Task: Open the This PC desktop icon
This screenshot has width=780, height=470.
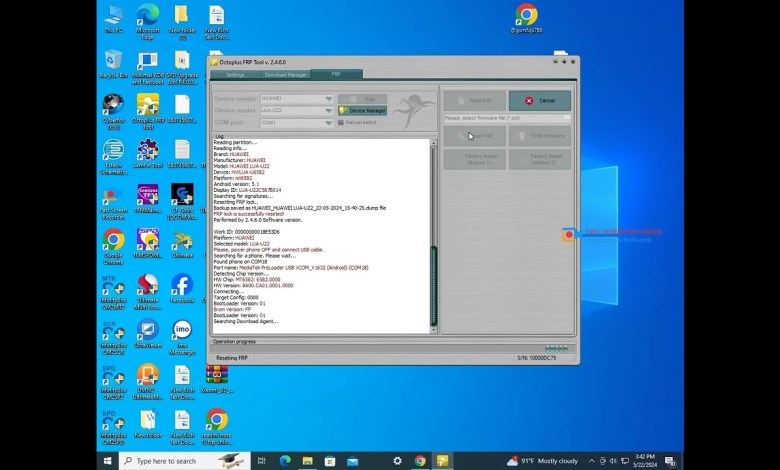Action: pos(113,19)
